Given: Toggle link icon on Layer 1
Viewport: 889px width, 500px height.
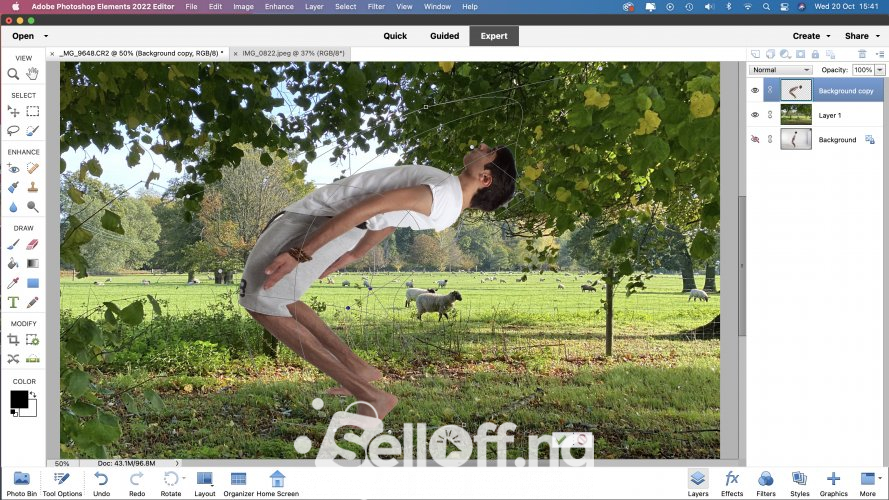Looking at the screenshot, I should pyautogui.click(x=770, y=115).
